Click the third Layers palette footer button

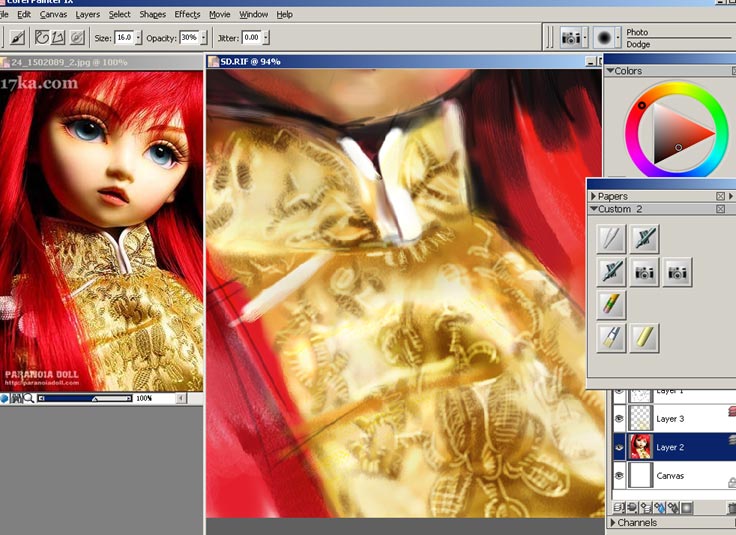pyautogui.click(x=646, y=507)
